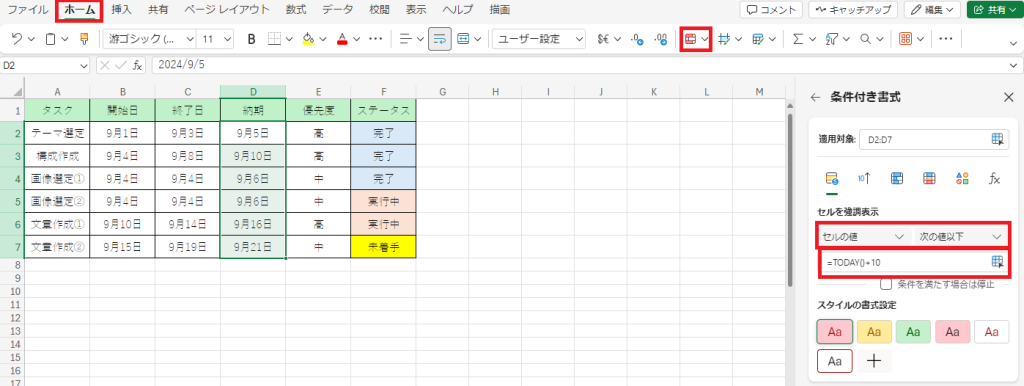Switch to the 挿入 tab
Screen dimensions: 1024x386
[121, 10]
